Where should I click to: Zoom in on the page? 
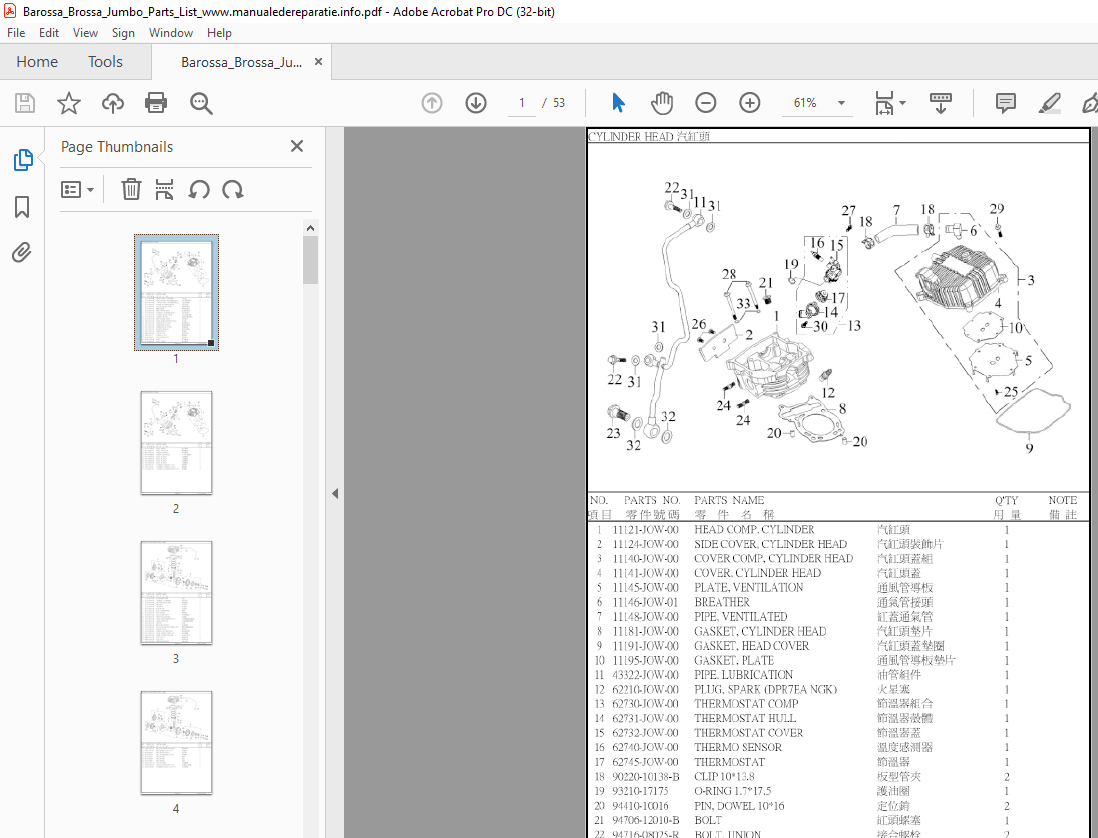click(x=749, y=102)
